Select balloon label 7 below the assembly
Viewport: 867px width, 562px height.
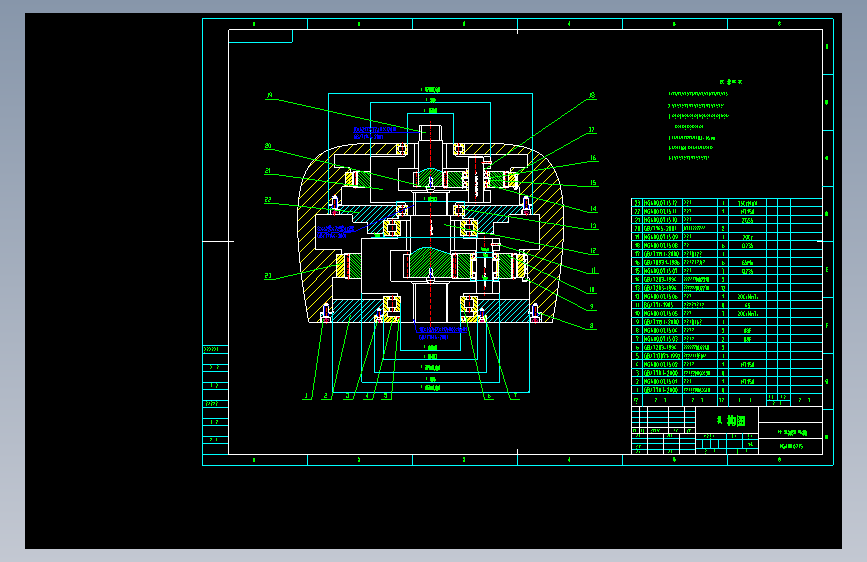515,396
